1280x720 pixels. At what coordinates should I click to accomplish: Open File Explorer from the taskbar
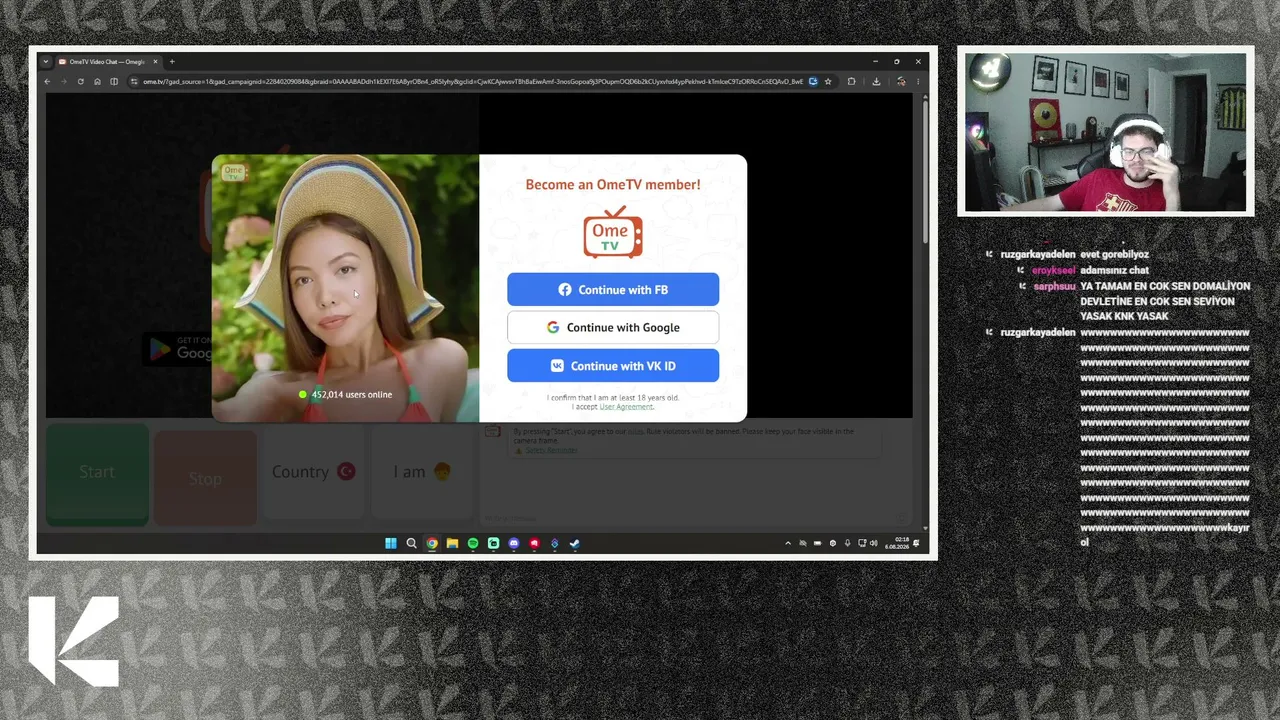point(452,544)
